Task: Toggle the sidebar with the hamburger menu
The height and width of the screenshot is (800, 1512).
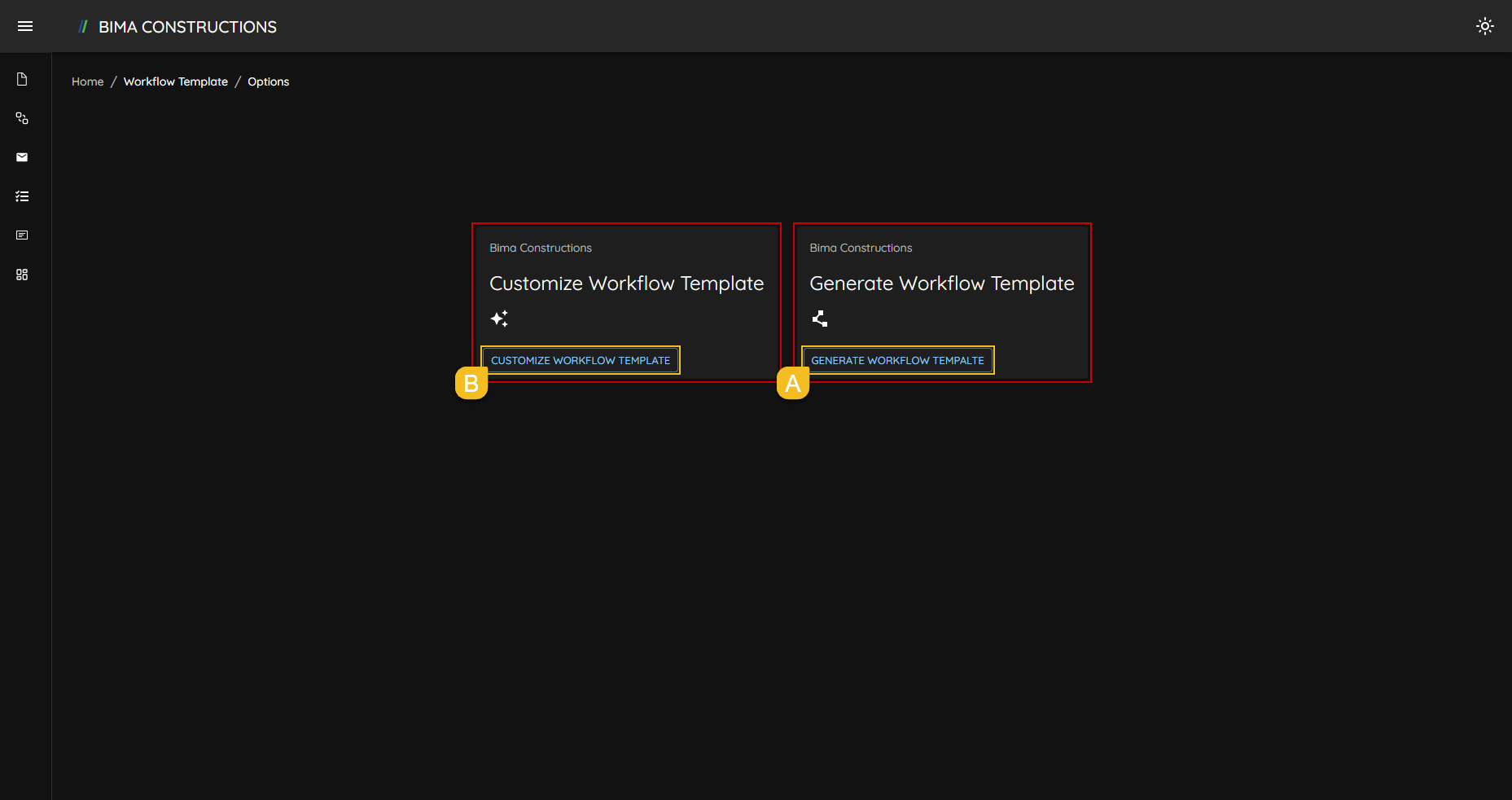Action: pos(25,26)
